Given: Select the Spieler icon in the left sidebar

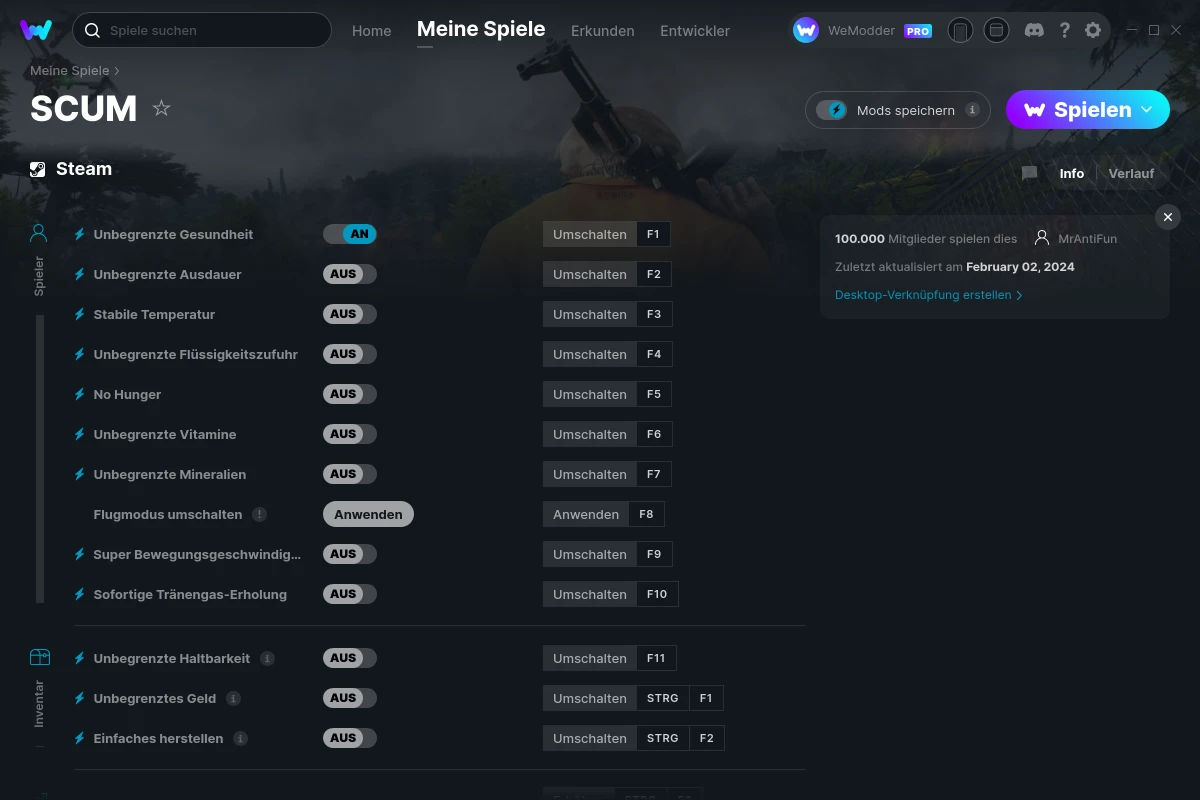Looking at the screenshot, I should 38,232.
